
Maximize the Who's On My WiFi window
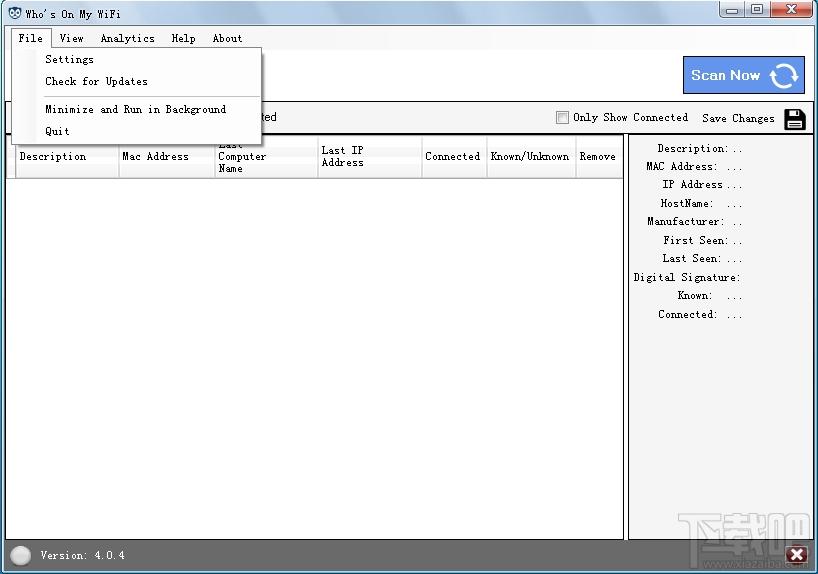pyautogui.click(x=757, y=9)
